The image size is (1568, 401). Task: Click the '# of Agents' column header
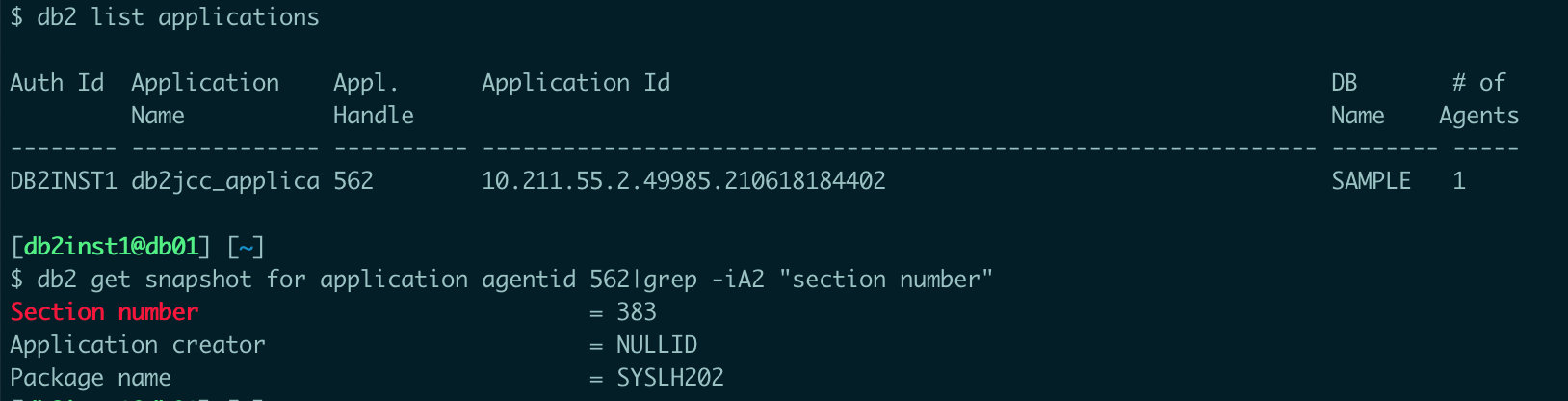coord(1478,99)
